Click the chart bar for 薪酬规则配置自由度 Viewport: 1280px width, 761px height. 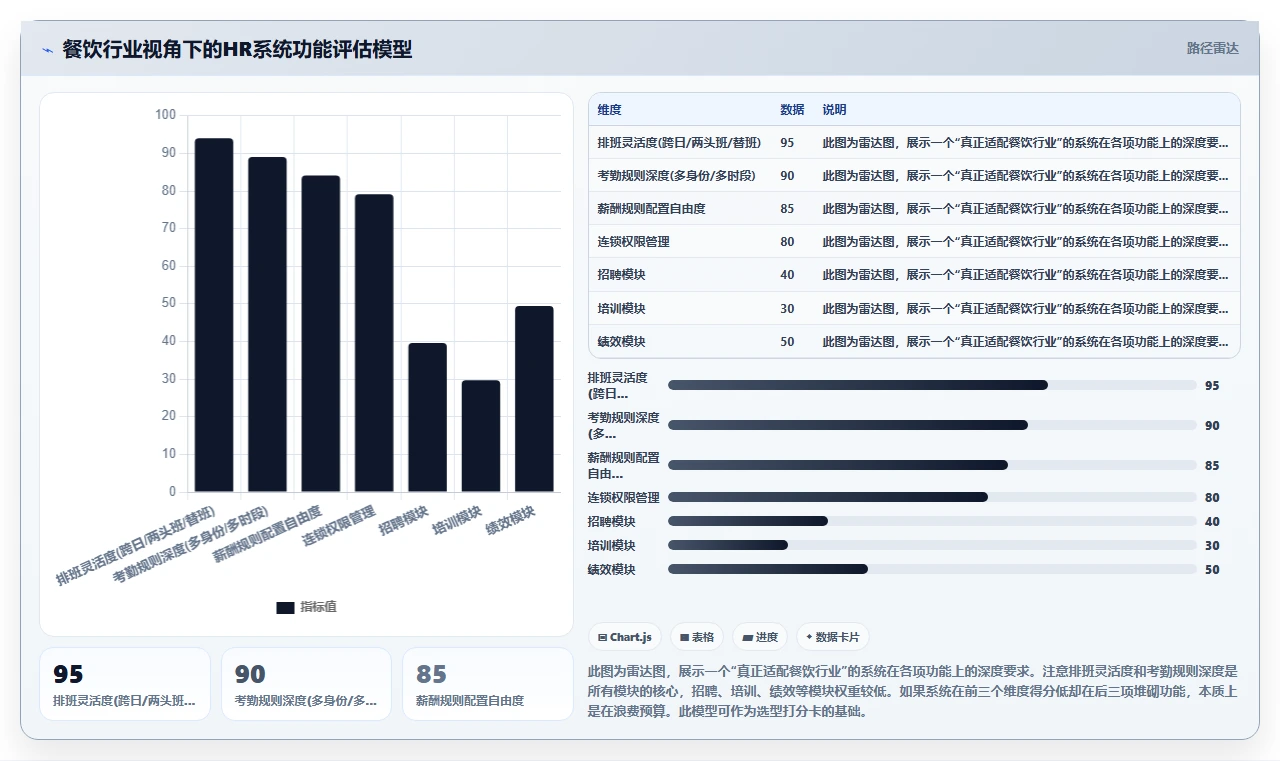(x=321, y=334)
